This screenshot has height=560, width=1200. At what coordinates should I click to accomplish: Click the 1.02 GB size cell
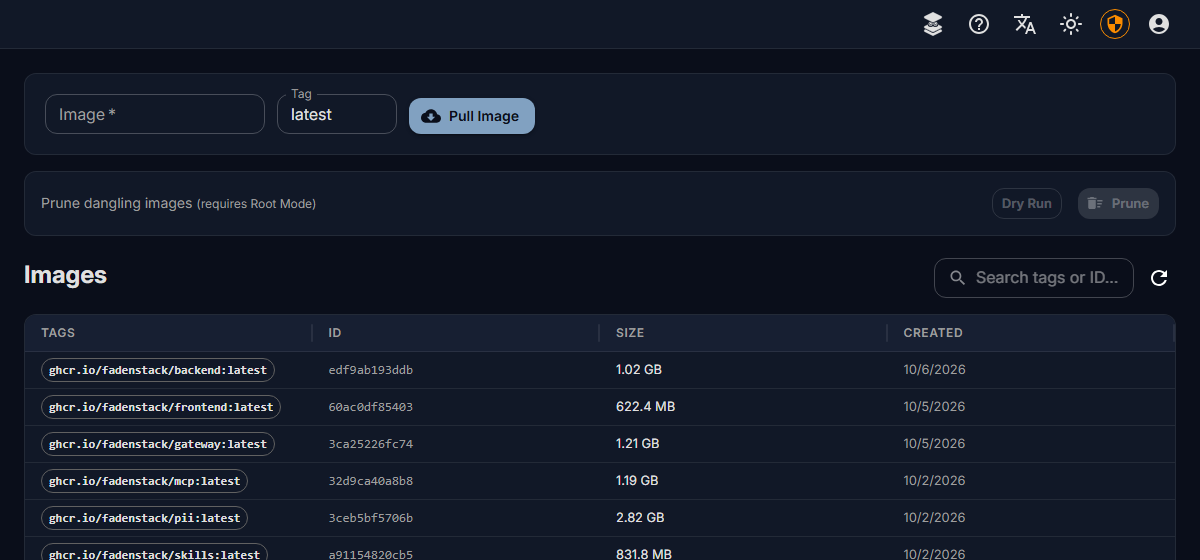(x=639, y=370)
